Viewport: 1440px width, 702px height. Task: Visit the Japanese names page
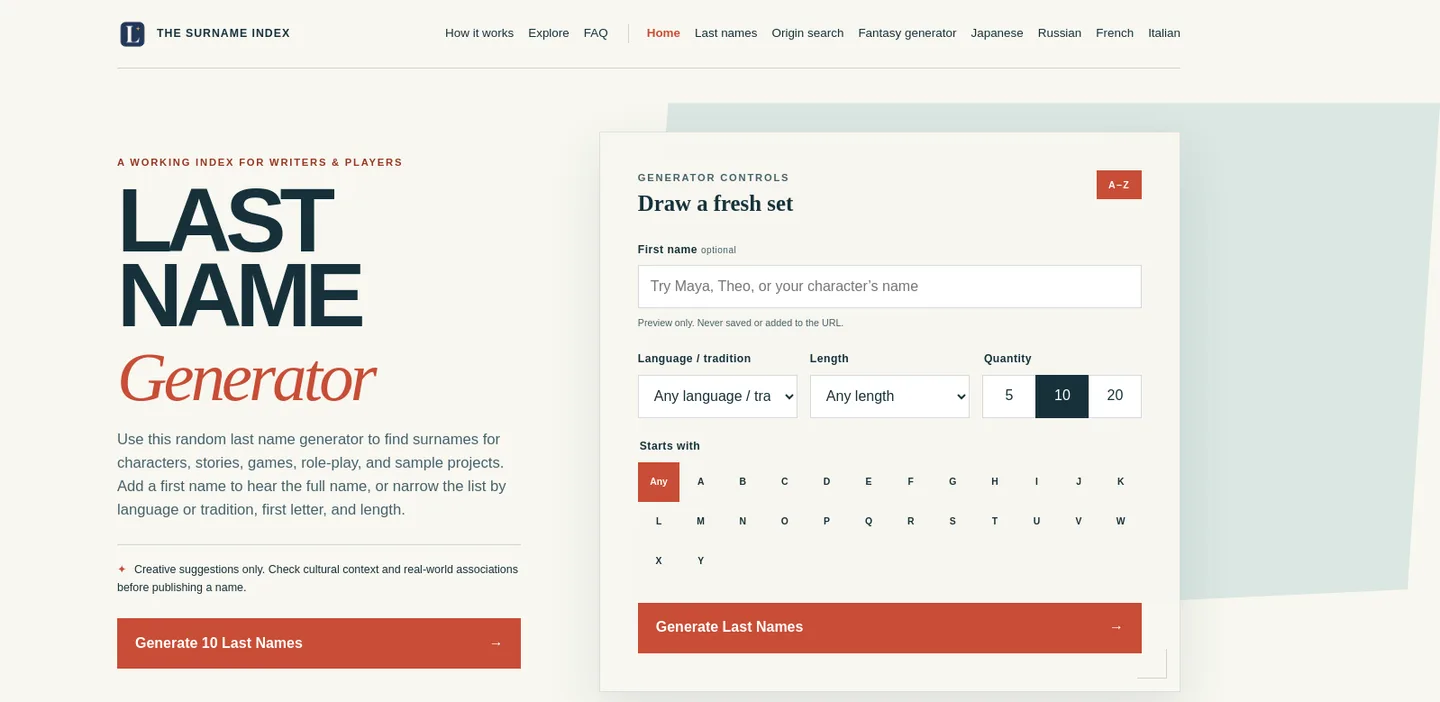997,33
